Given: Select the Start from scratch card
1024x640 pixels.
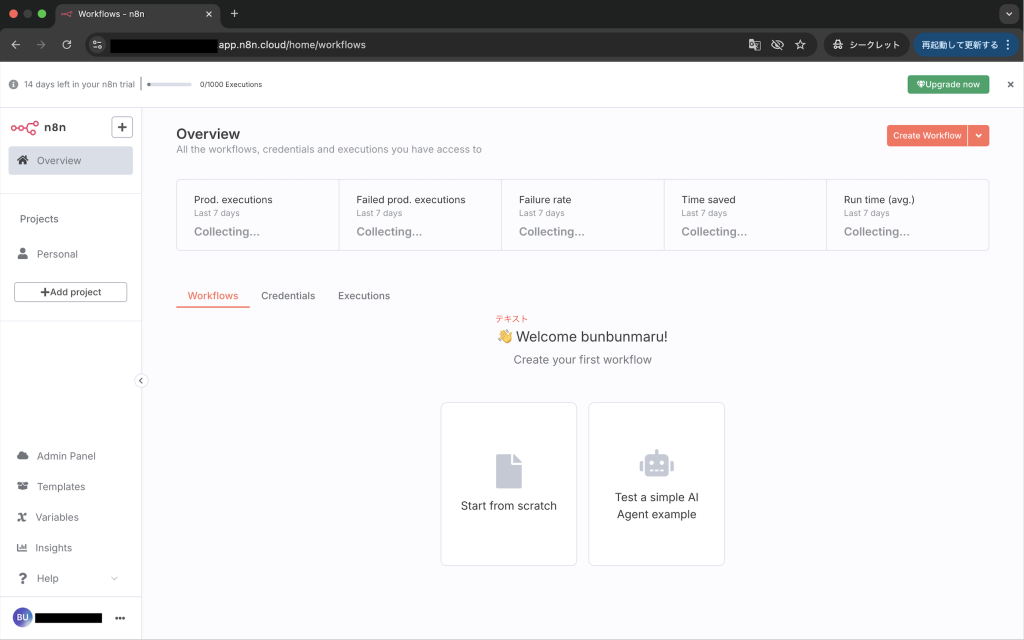Looking at the screenshot, I should [x=508, y=484].
